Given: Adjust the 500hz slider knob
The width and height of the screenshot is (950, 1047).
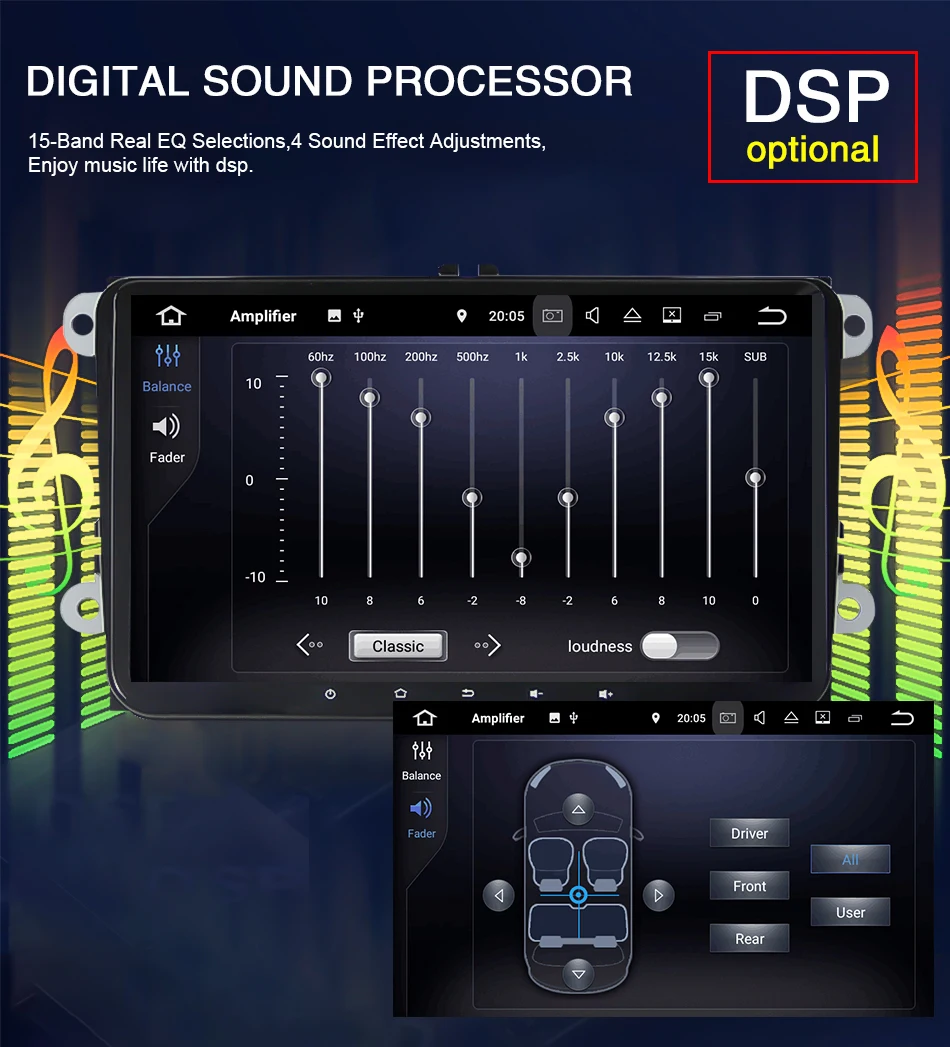Looking at the screenshot, I should 472,497.
